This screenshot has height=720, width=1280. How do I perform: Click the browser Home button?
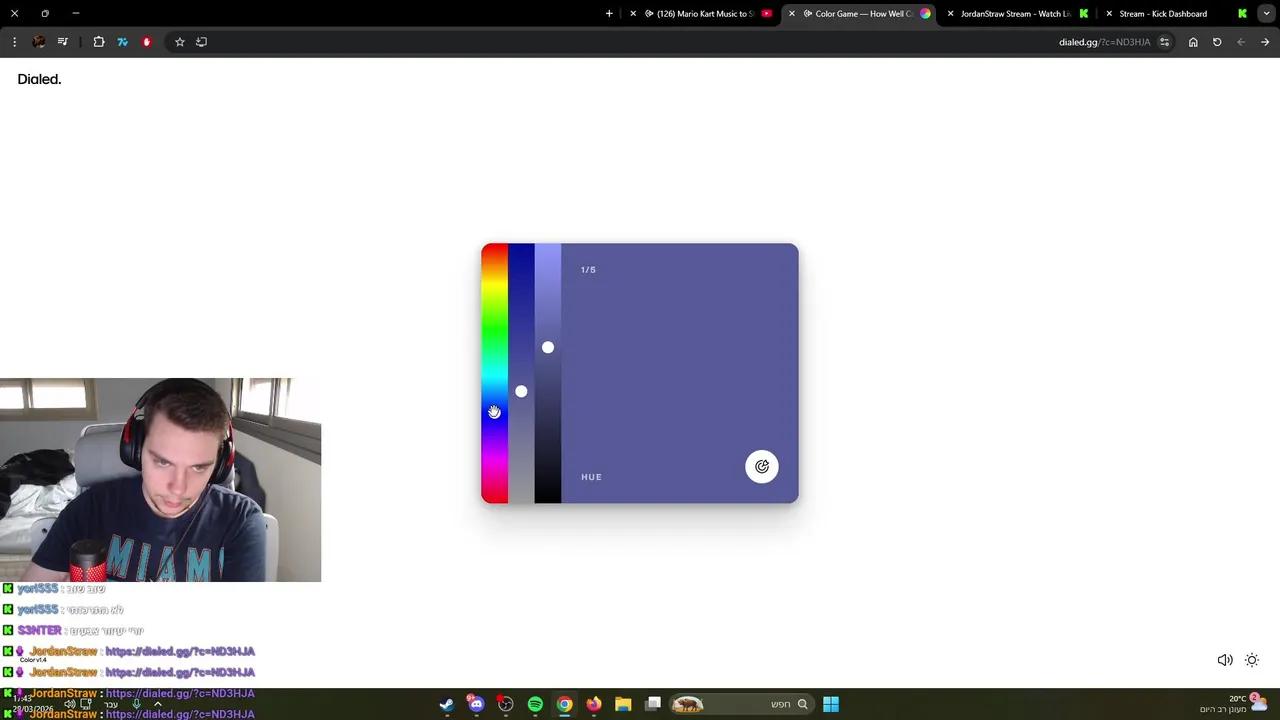(1193, 42)
